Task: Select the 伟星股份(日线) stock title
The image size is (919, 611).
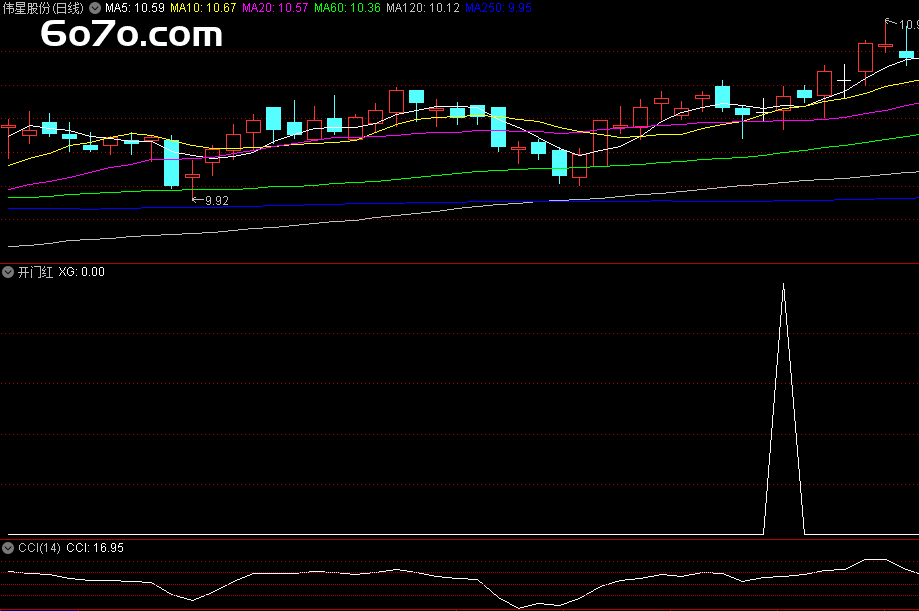Action: (43, 8)
